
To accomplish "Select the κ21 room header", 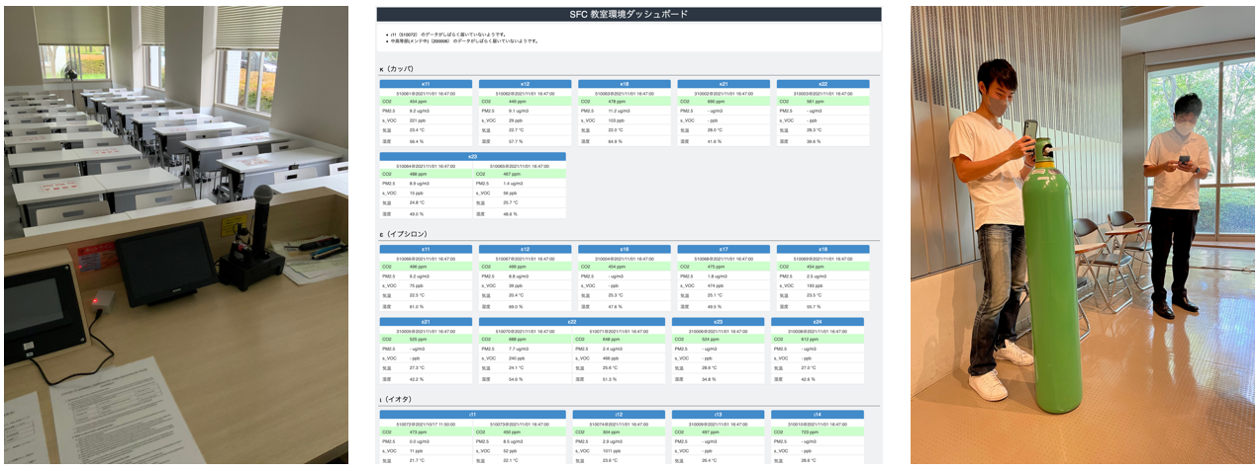I will pos(722,84).
